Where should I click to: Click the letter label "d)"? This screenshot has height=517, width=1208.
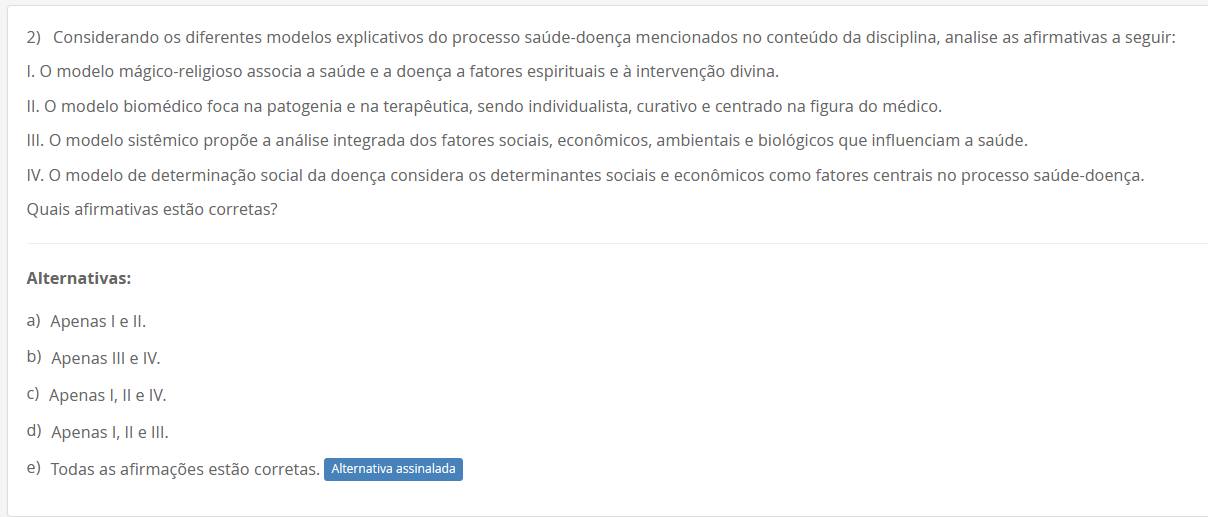(34, 431)
